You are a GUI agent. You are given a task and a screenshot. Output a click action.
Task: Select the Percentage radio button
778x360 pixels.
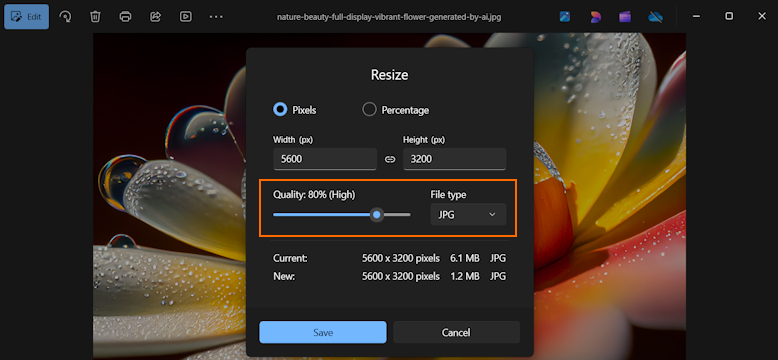pyautogui.click(x=369, y=110)
